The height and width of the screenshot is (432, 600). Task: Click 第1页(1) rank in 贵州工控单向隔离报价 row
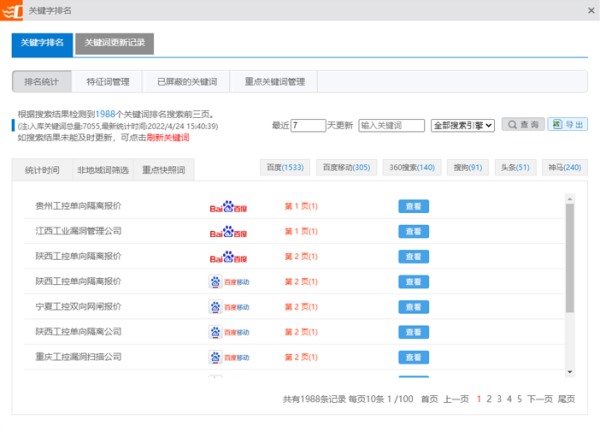pos(301,207)
